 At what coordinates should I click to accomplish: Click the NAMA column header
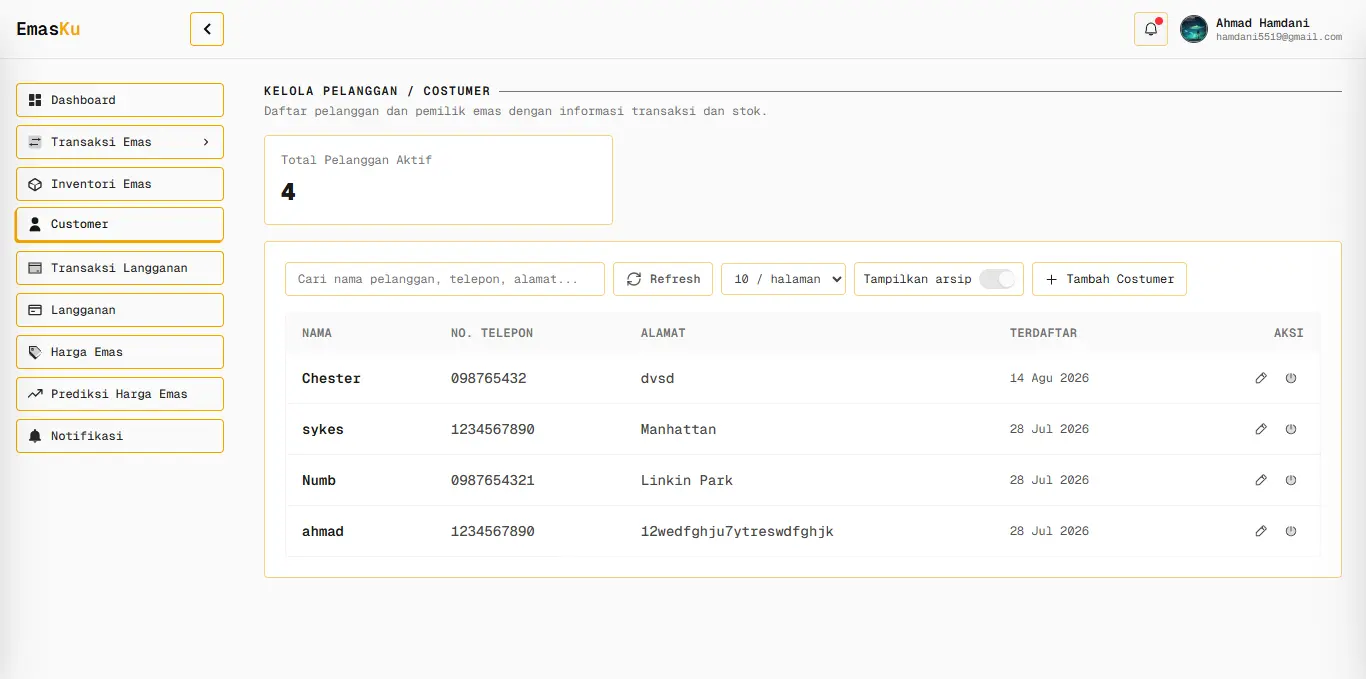pos(317,333)
